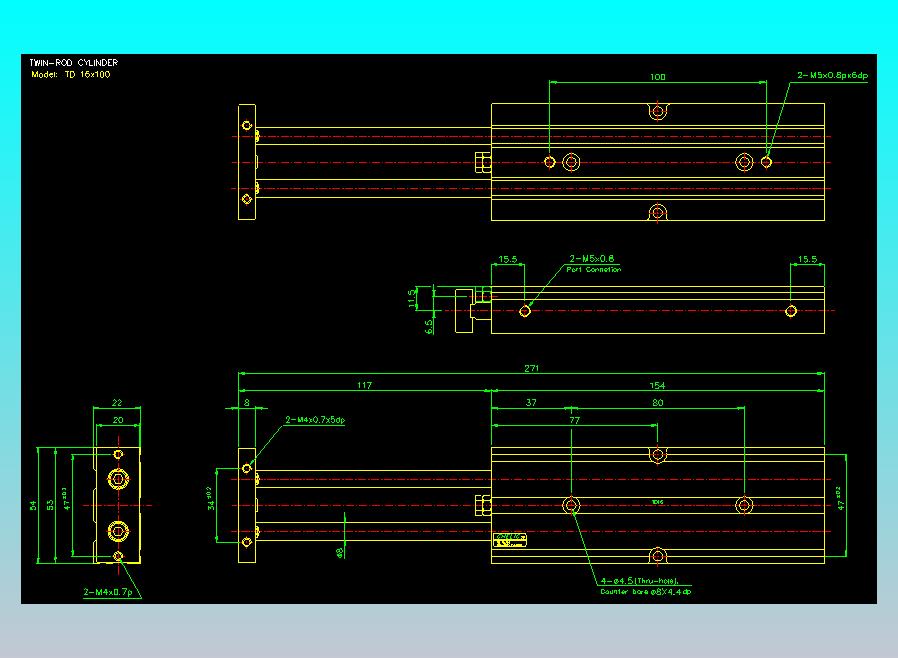Image resolution: width=898 pixels, height=658 pixels.
Task: Click the 22 width dimension on end view
Action: pos(117,403)
